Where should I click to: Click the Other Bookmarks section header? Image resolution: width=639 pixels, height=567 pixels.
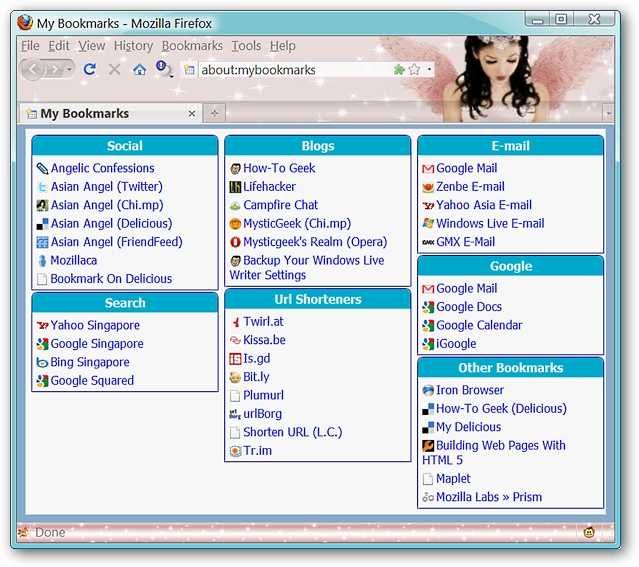pos(510,368)
